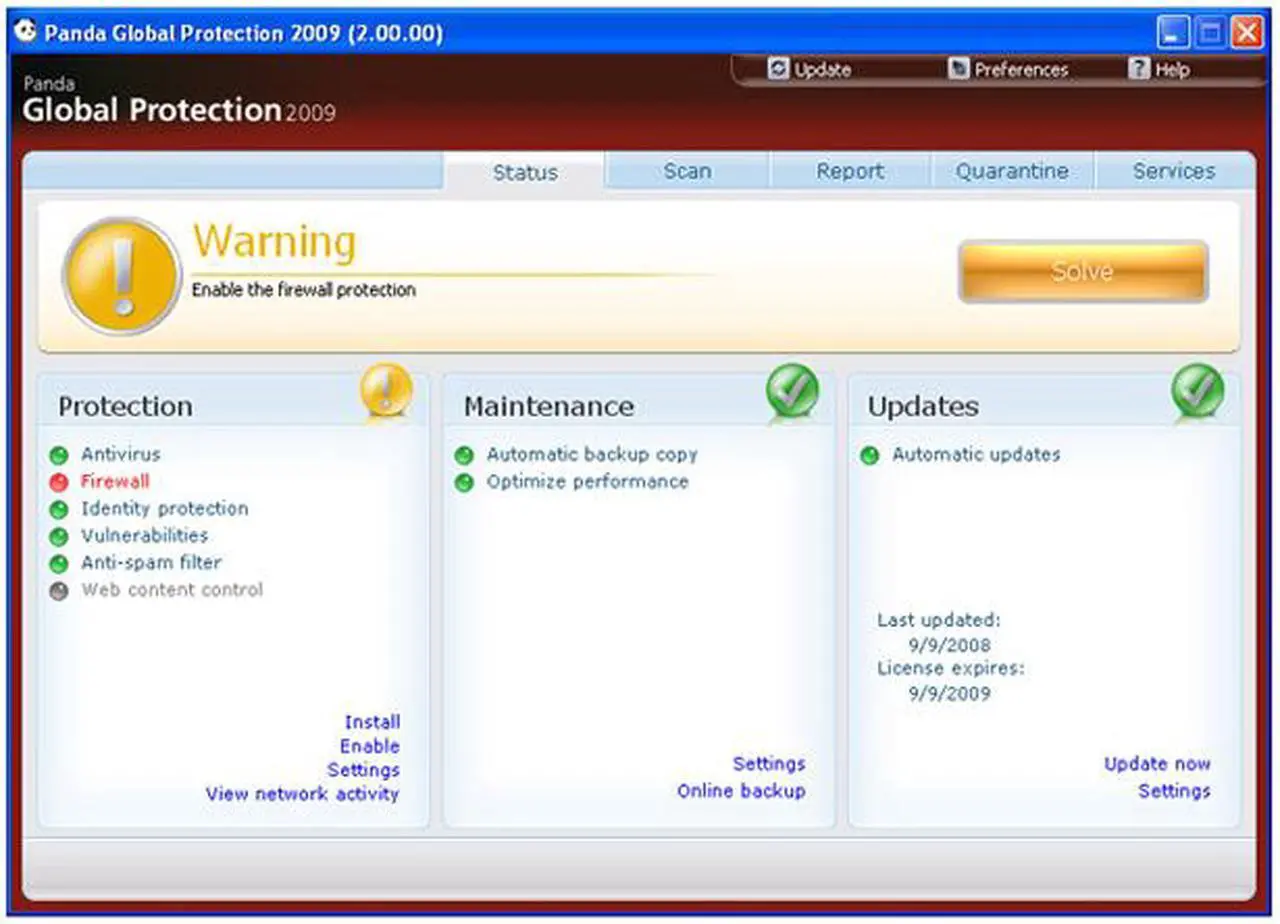Click the Help question mark icon

(1139, 69)
